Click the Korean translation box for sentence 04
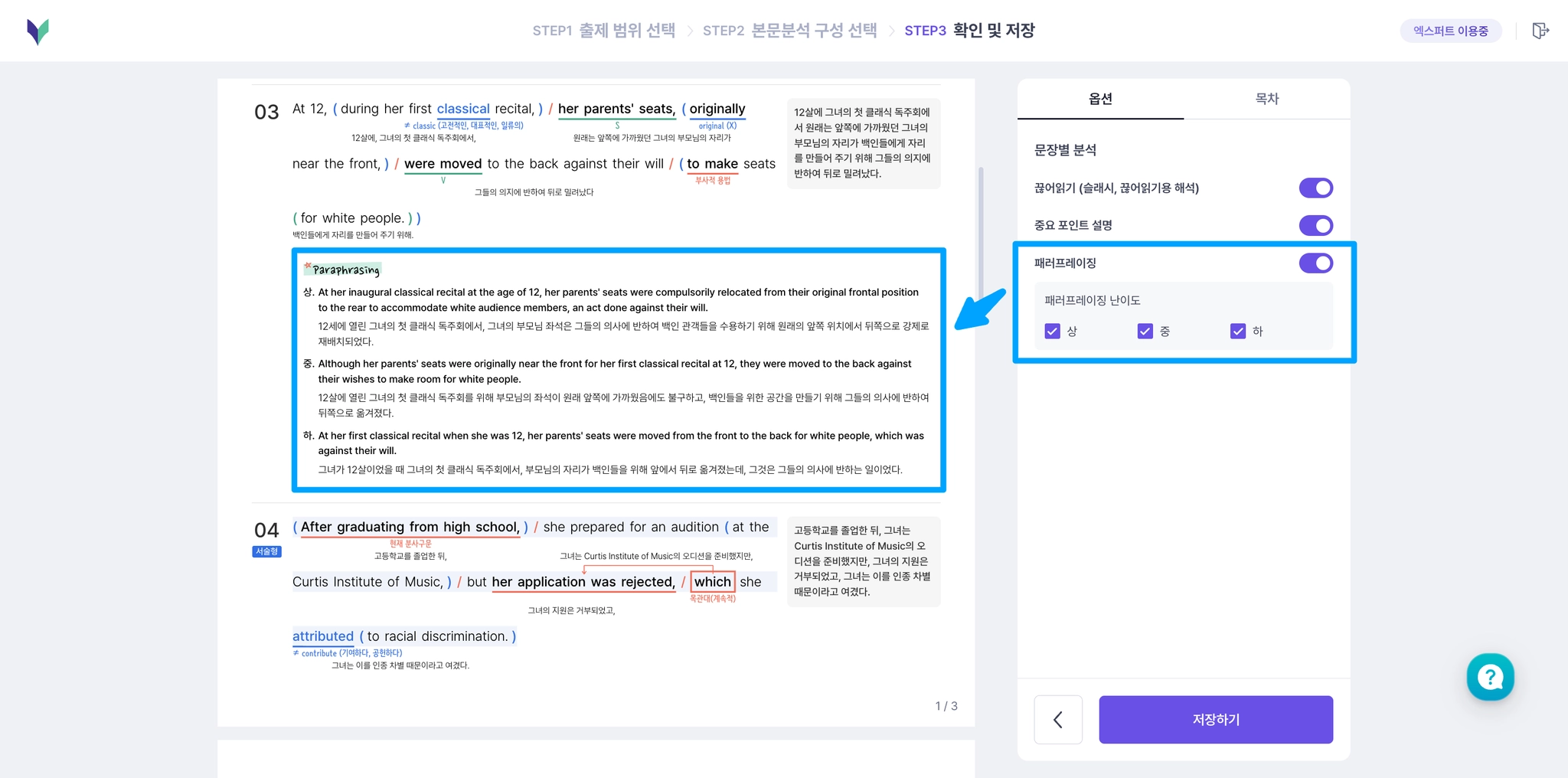 [863, 561]
